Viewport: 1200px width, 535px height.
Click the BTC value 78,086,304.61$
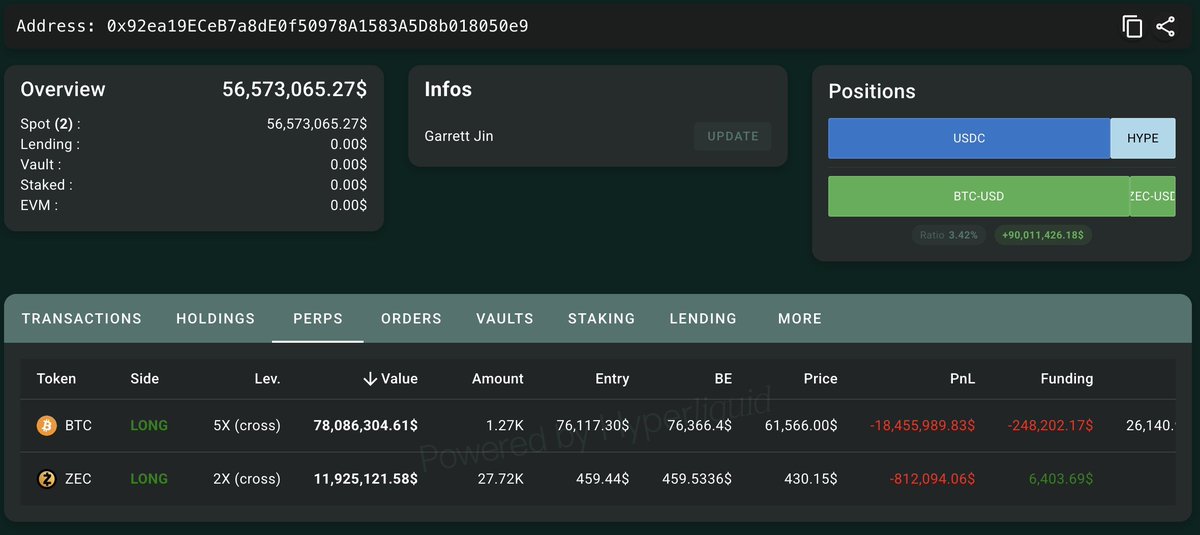(365, 426)
